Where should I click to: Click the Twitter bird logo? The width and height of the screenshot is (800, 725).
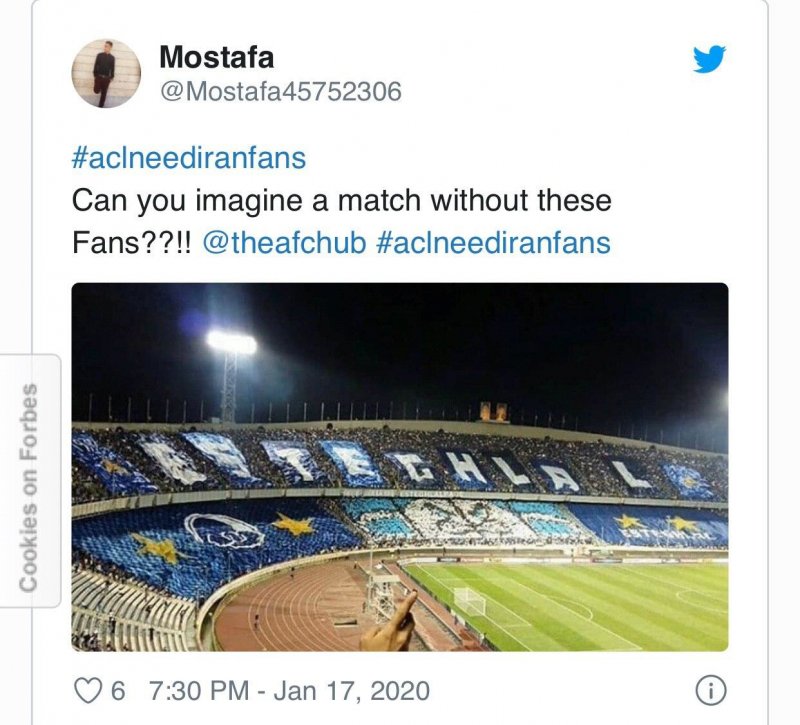point(709,60)
